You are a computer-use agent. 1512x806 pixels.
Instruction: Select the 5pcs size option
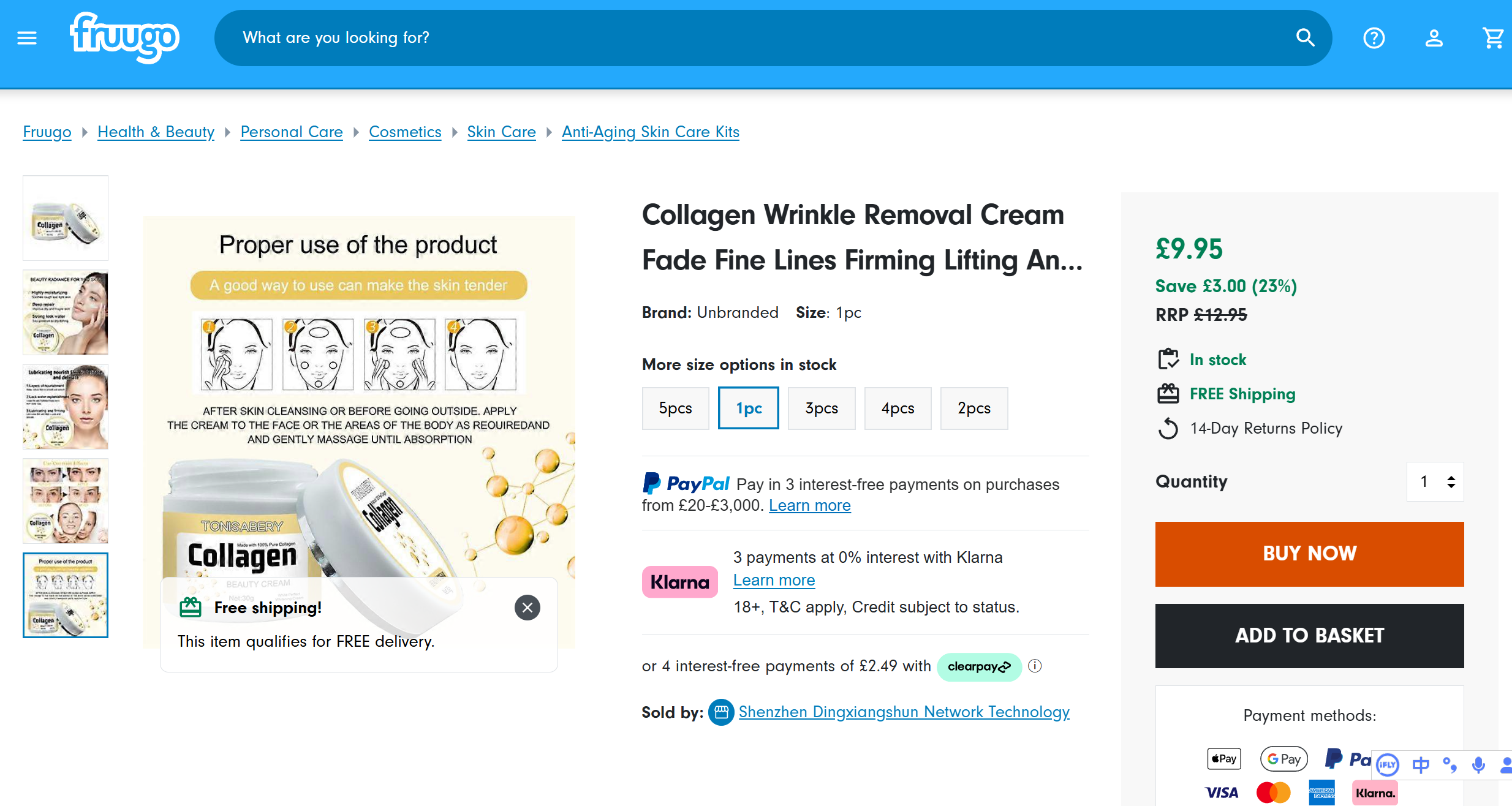(675, 409)
